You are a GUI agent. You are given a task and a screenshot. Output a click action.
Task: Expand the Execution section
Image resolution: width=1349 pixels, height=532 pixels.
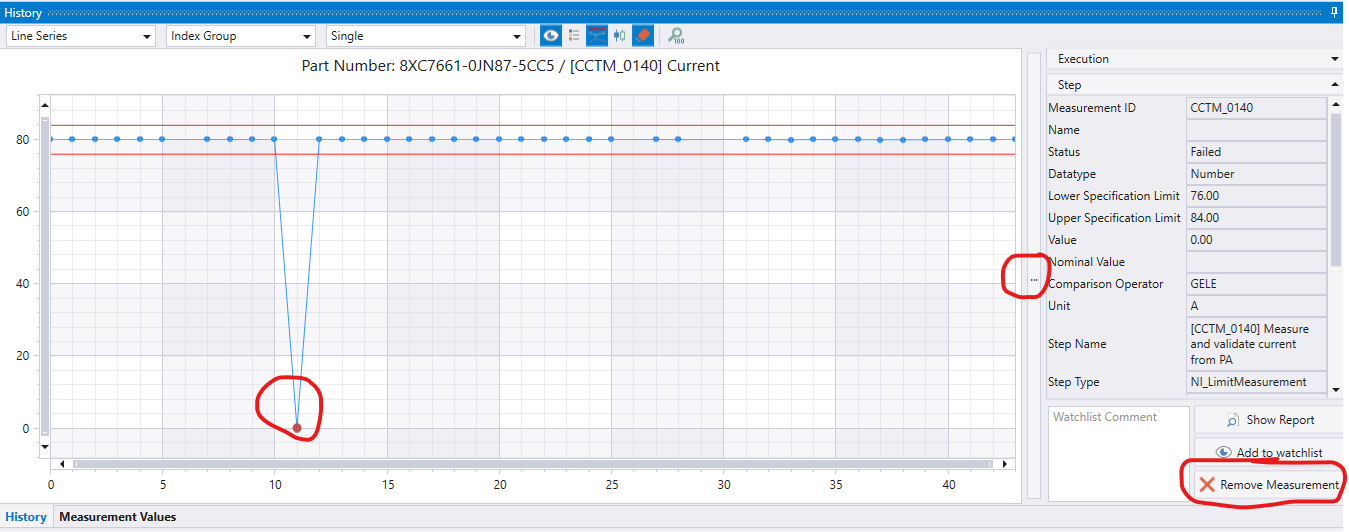[x=1194, y=59]
